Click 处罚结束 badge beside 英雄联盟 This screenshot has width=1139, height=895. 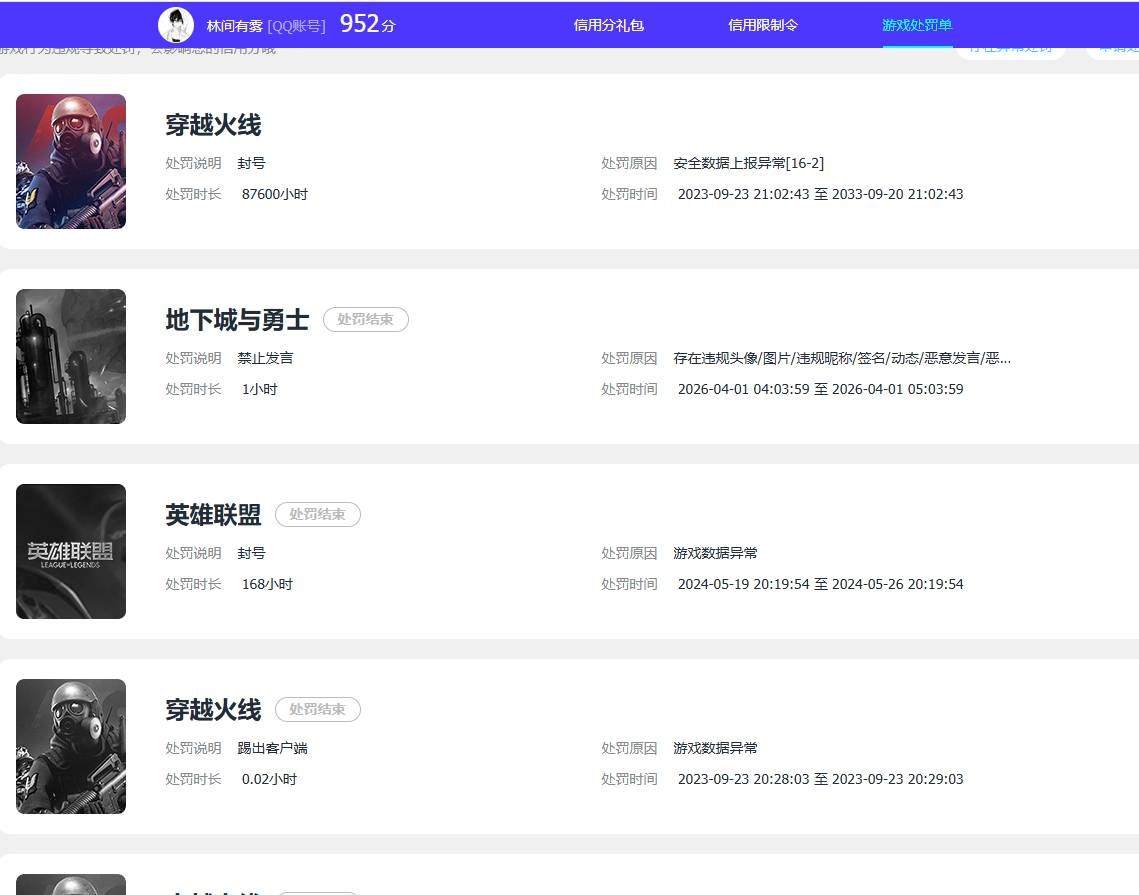pos(317,514)
